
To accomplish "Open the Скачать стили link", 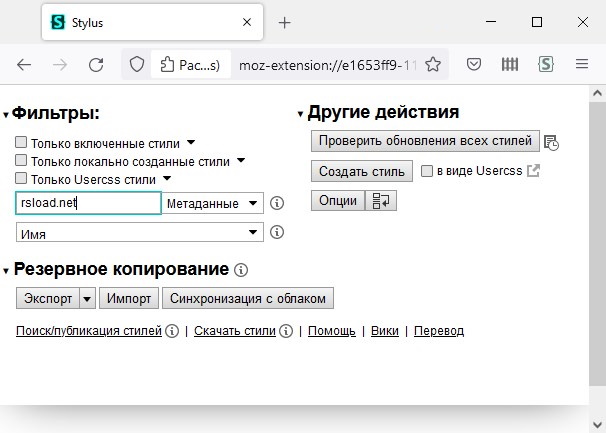I will [x=234, y=331].
